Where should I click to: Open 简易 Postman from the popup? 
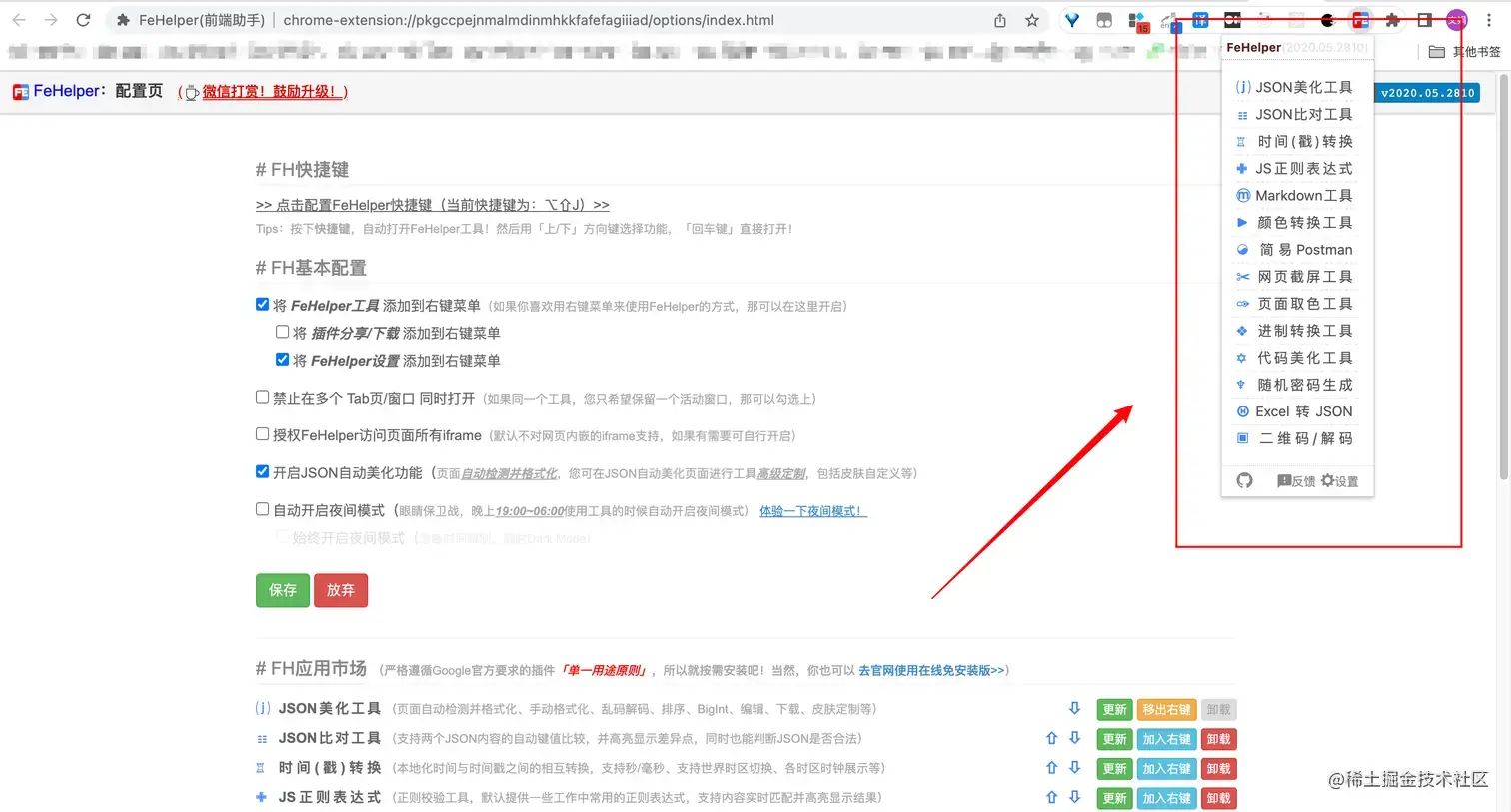(x=1295, y=249)
